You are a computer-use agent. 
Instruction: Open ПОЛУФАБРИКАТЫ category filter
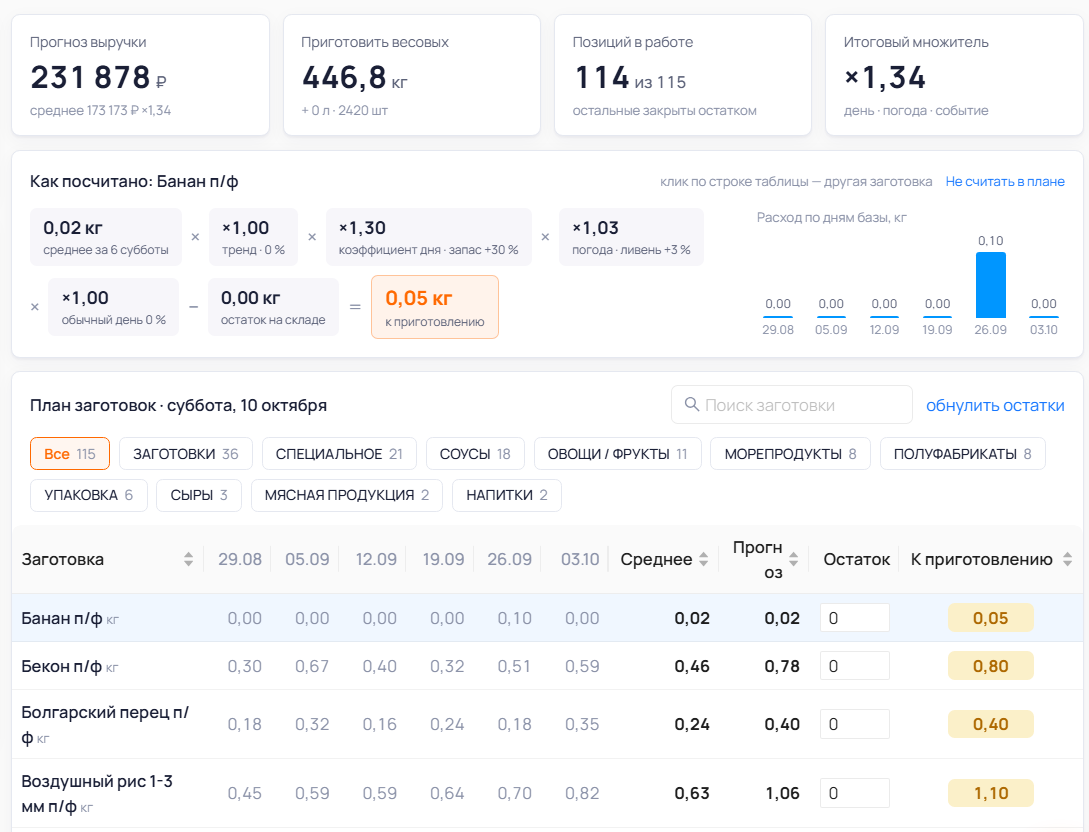click(963, 454)
